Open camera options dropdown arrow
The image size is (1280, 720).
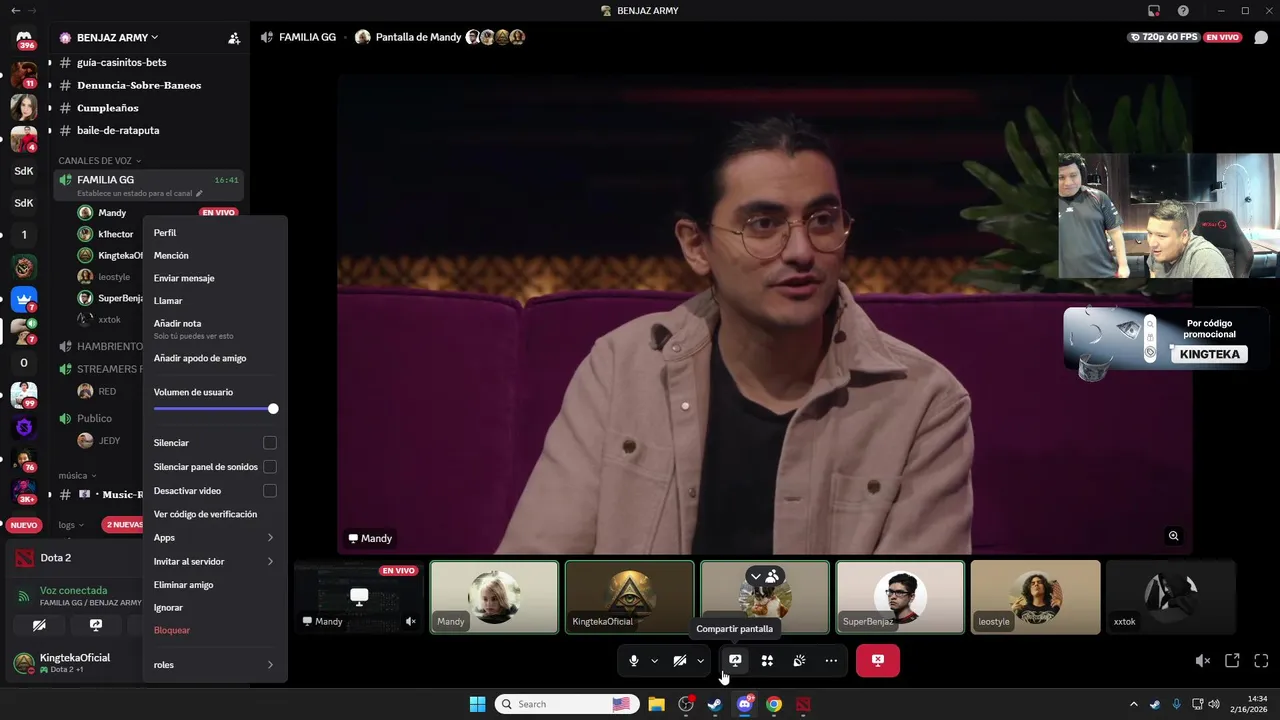700,660
